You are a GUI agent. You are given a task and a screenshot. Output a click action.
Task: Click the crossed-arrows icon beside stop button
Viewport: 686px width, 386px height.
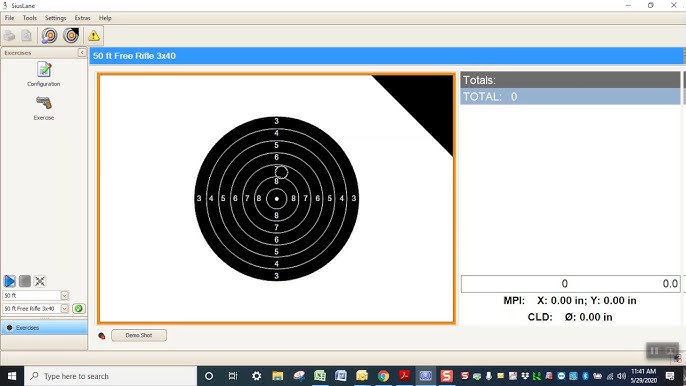(x=40, y=281)
